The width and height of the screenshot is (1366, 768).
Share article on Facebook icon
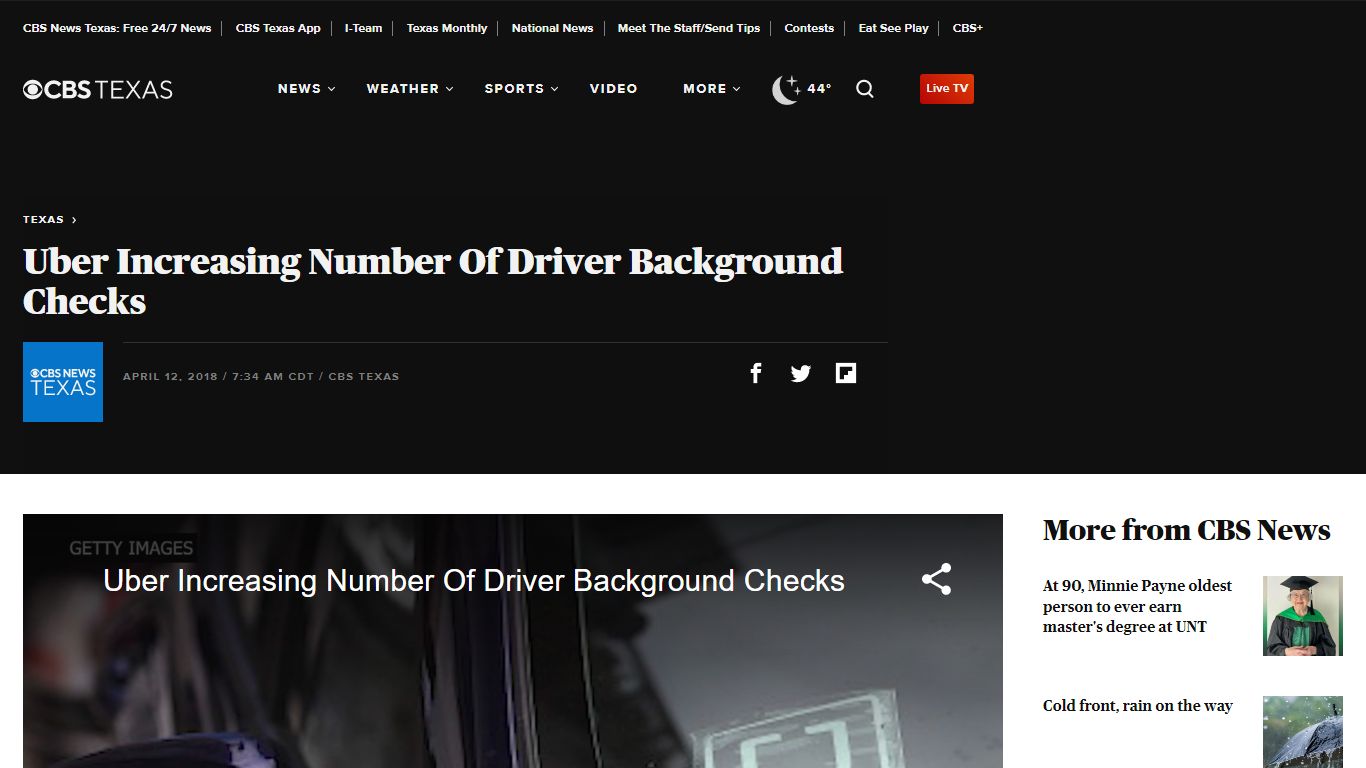756,373
